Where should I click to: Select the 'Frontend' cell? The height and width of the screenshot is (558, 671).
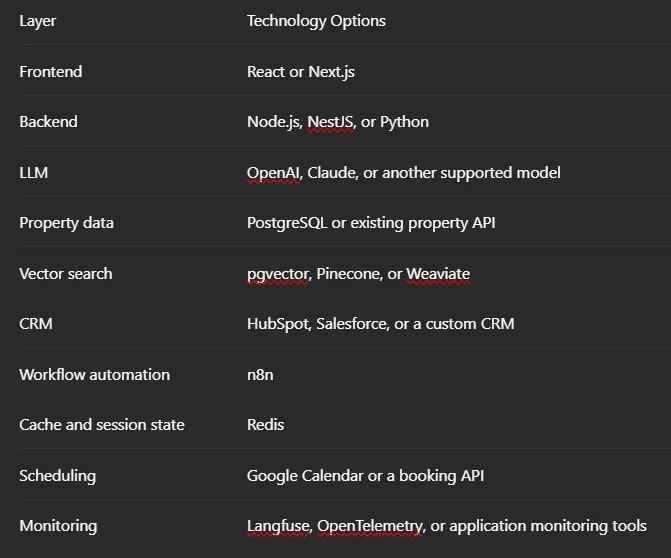[50, 71]
